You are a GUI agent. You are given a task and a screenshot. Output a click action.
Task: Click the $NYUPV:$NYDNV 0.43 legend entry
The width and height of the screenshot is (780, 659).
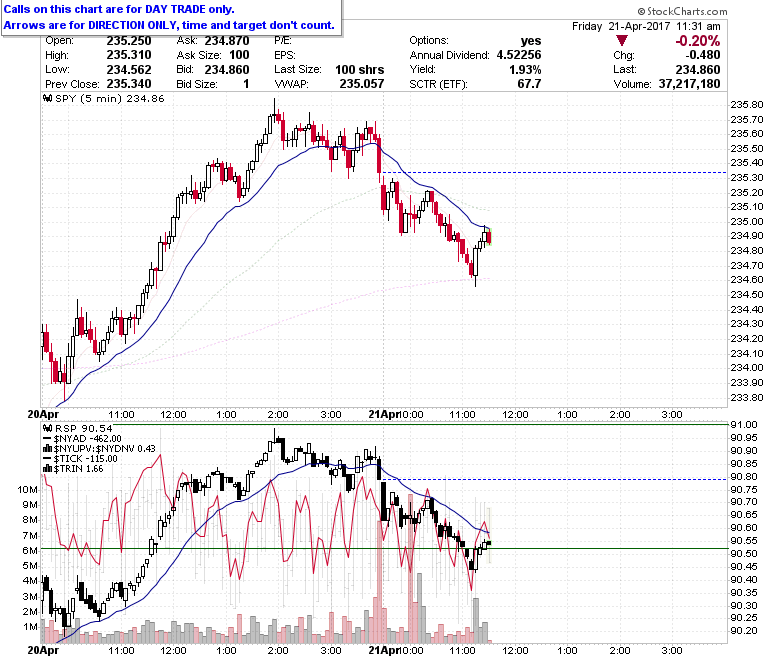[104, 449]
